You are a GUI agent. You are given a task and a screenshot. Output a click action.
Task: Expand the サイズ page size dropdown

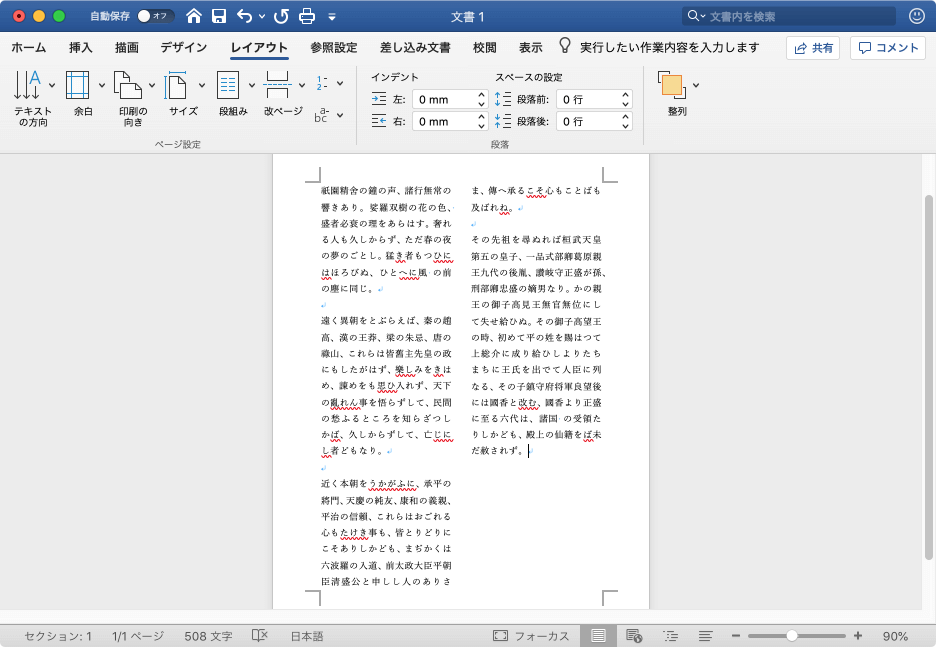point(202,85)
